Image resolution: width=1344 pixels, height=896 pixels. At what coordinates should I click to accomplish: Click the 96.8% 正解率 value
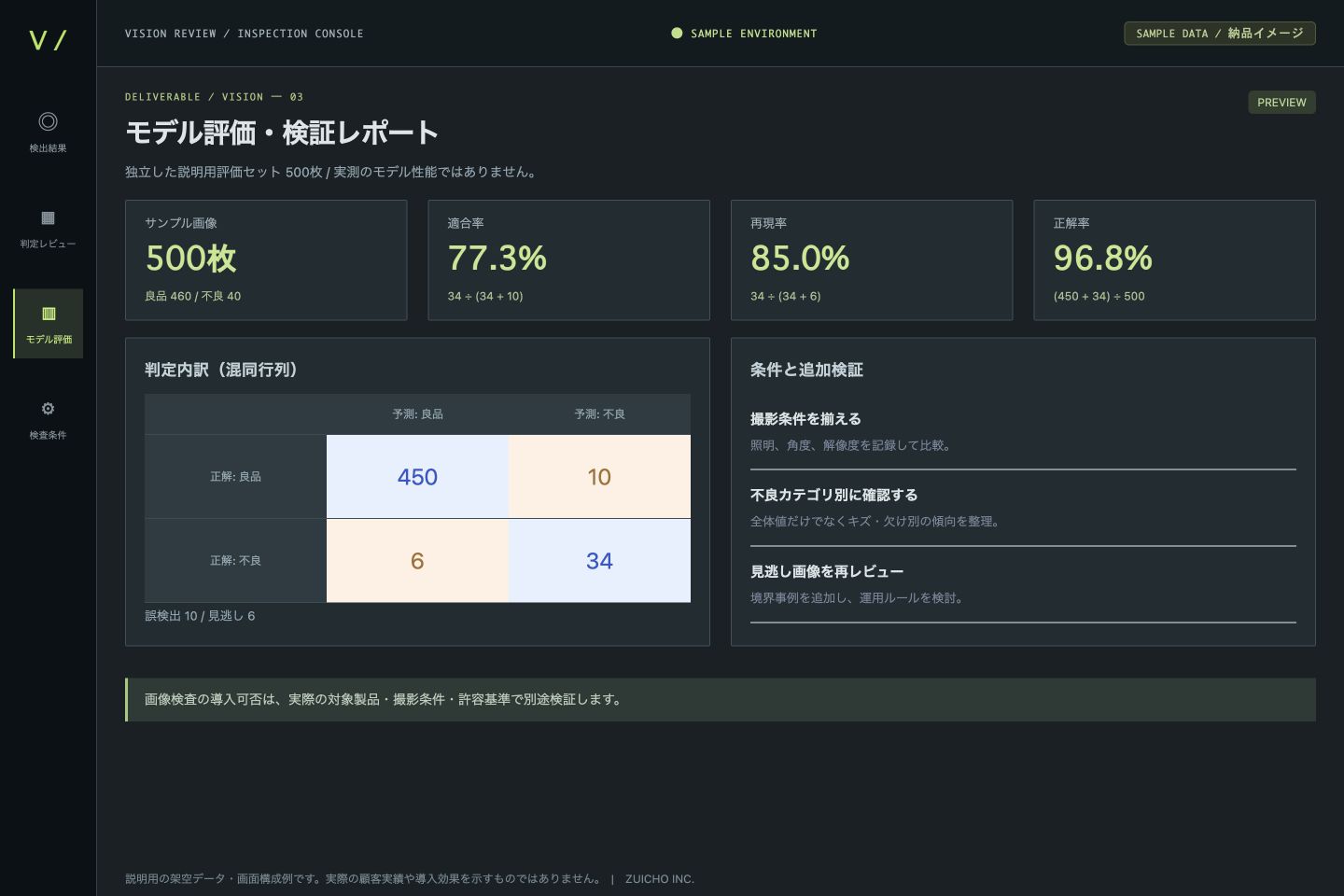1103,259
